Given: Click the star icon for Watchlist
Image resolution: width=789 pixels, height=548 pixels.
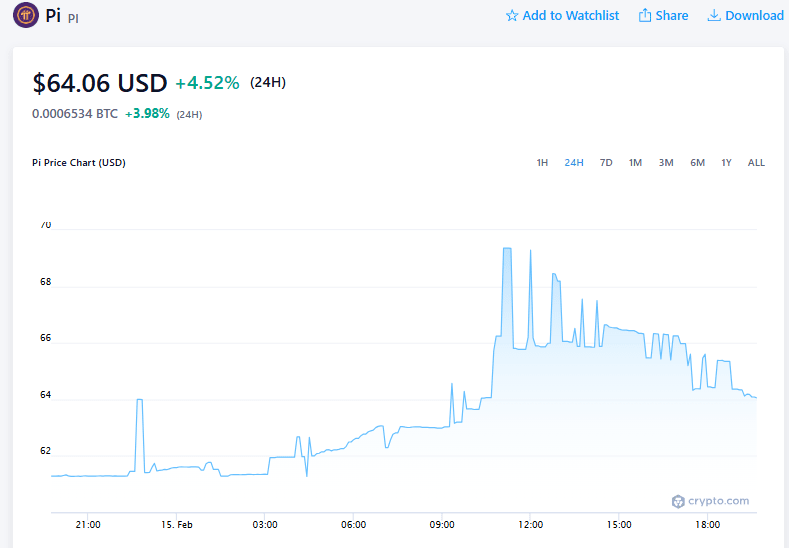Looking at the screenshot, I should pyautogui.click(x=512, y=16).
